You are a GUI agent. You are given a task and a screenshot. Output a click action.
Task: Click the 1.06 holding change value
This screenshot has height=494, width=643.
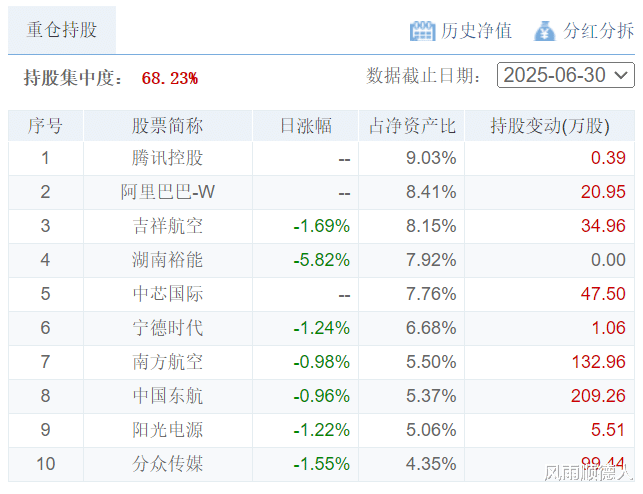(608, 328)
